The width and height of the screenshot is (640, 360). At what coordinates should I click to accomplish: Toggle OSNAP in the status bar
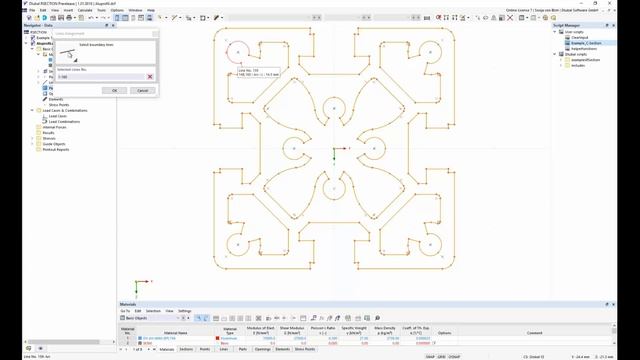coord(454,357)
